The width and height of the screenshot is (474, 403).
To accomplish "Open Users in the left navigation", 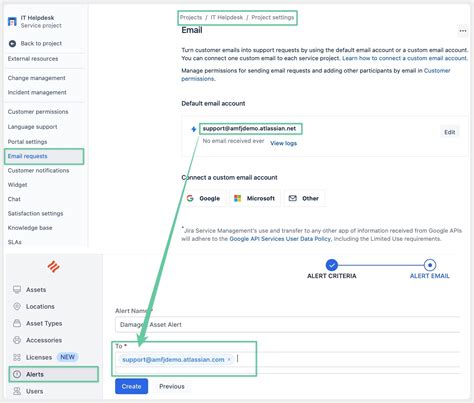I will pyautogui.click(x=34, y=391).
